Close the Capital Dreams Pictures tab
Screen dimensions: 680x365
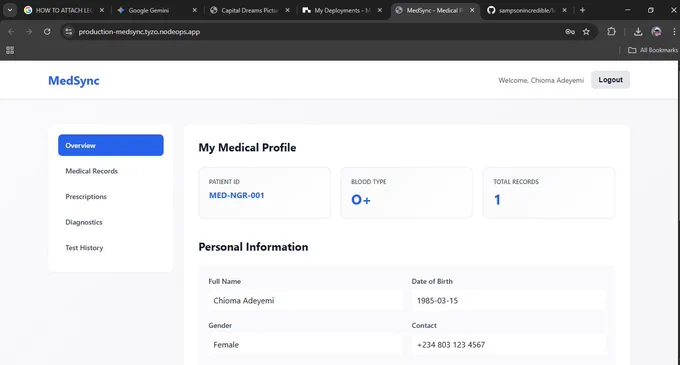point(287,10)
